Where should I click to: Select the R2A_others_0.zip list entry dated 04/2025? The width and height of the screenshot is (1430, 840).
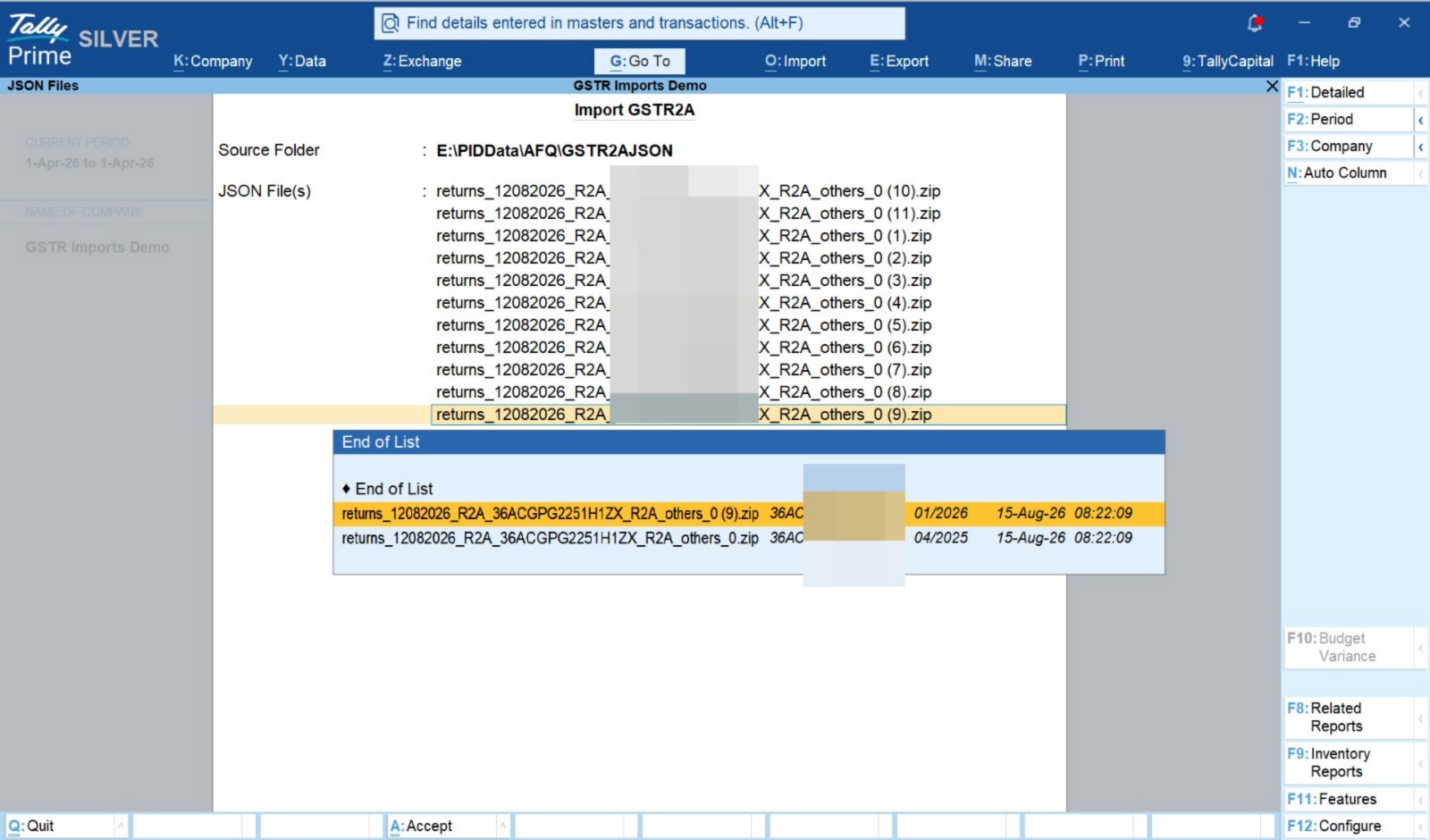click(749, 538)
